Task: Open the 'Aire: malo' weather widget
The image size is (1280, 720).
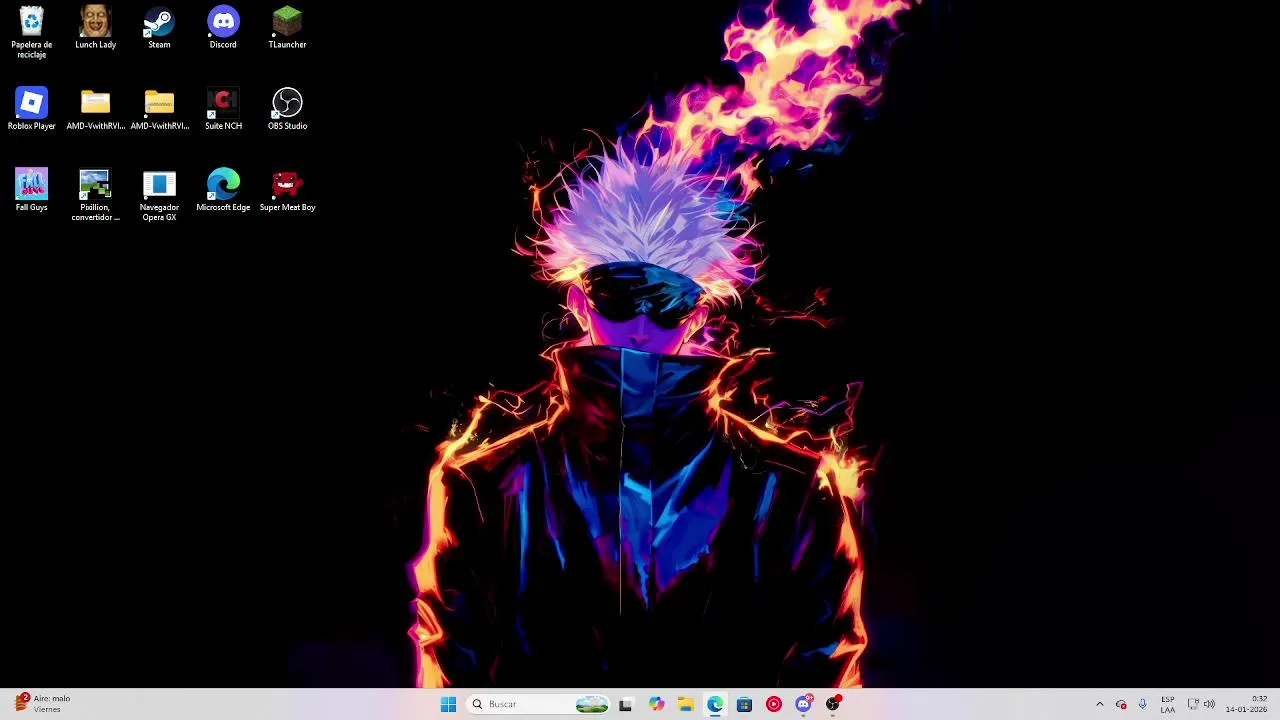Action: click(x=42, y=704)
